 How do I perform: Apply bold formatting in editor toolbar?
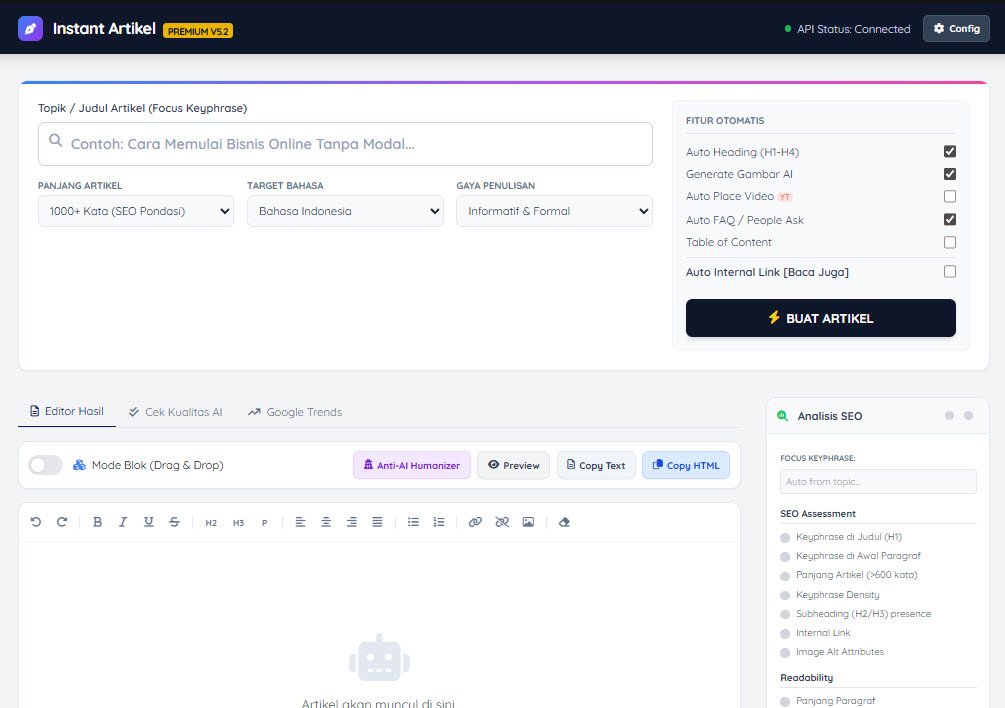[97, 522]
